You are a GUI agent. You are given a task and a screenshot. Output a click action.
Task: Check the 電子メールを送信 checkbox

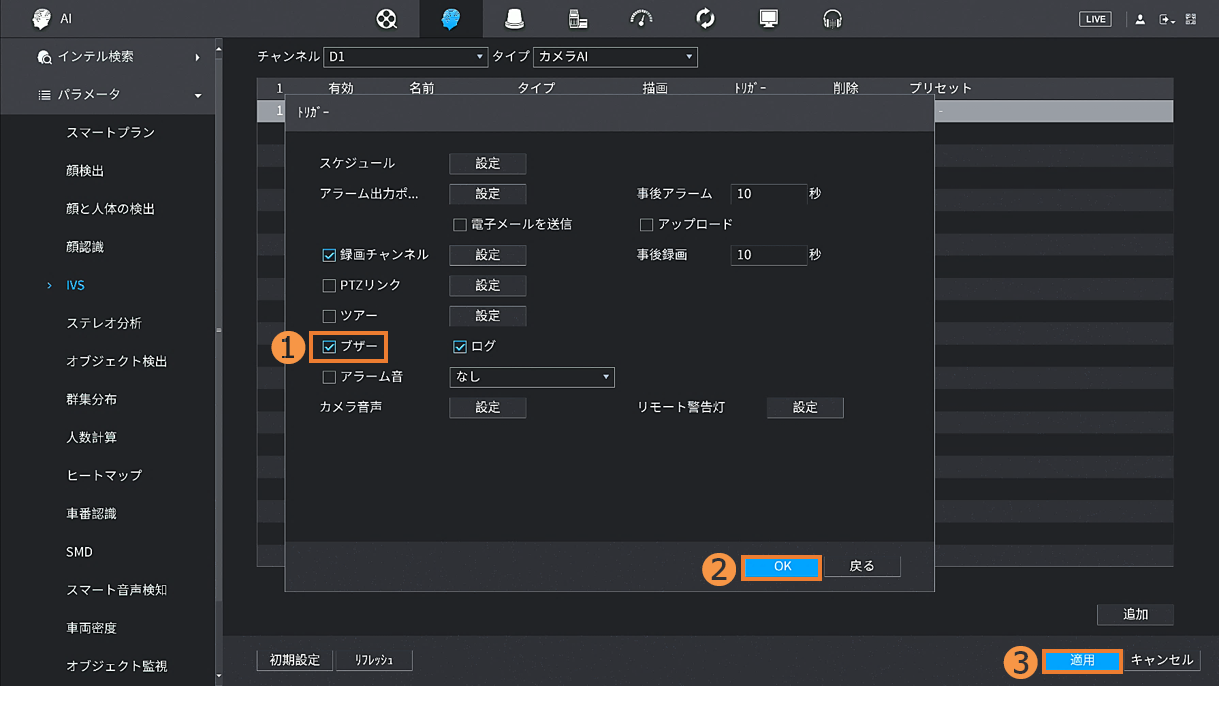point(460,225)
